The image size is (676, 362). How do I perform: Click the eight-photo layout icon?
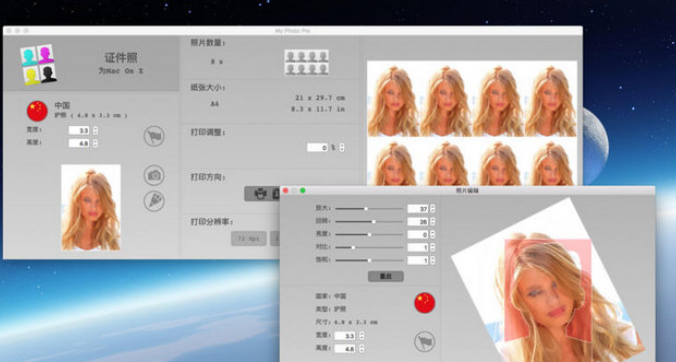click(x=307, y=62)
